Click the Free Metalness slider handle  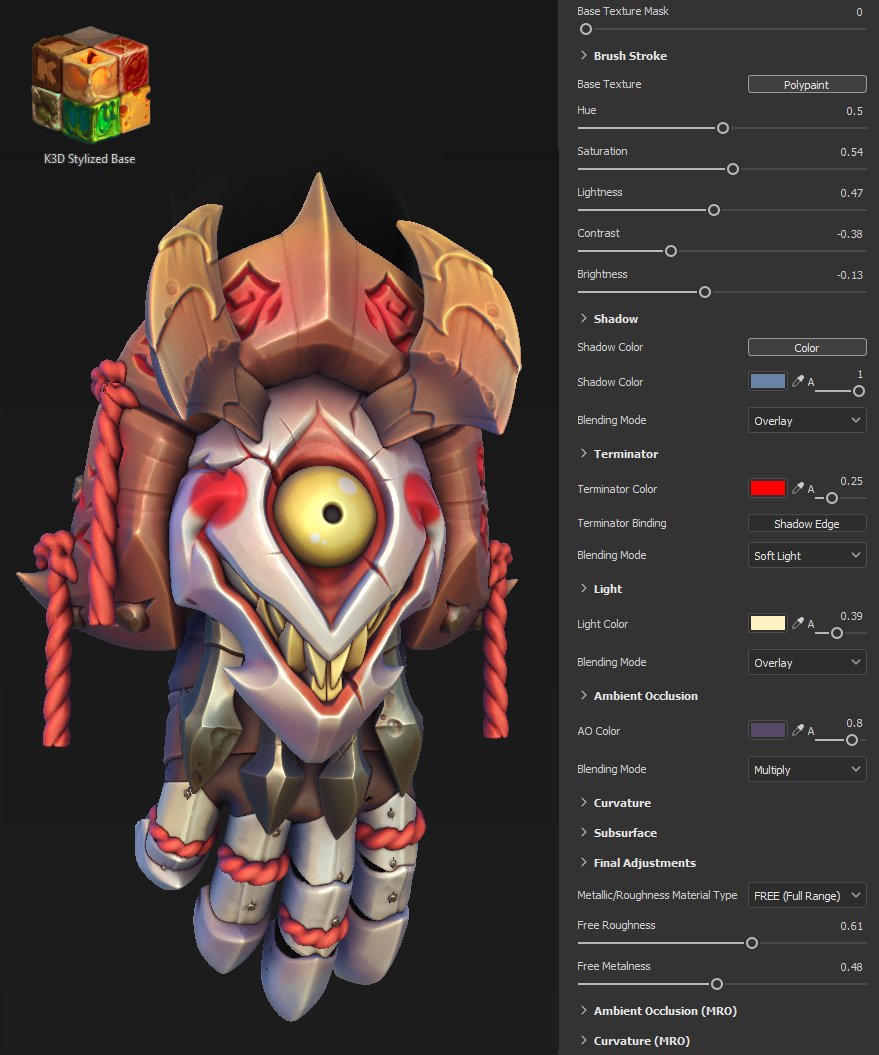(717, 984)
